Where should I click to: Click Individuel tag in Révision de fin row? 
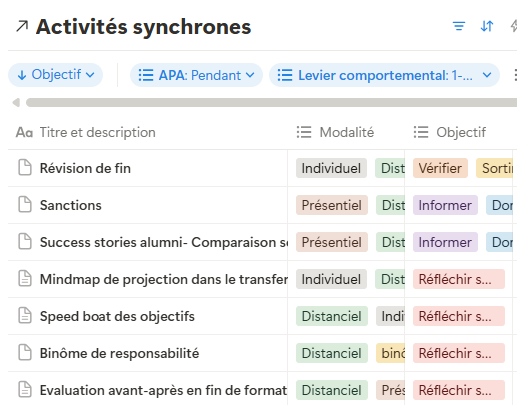(x=331, y=168)
